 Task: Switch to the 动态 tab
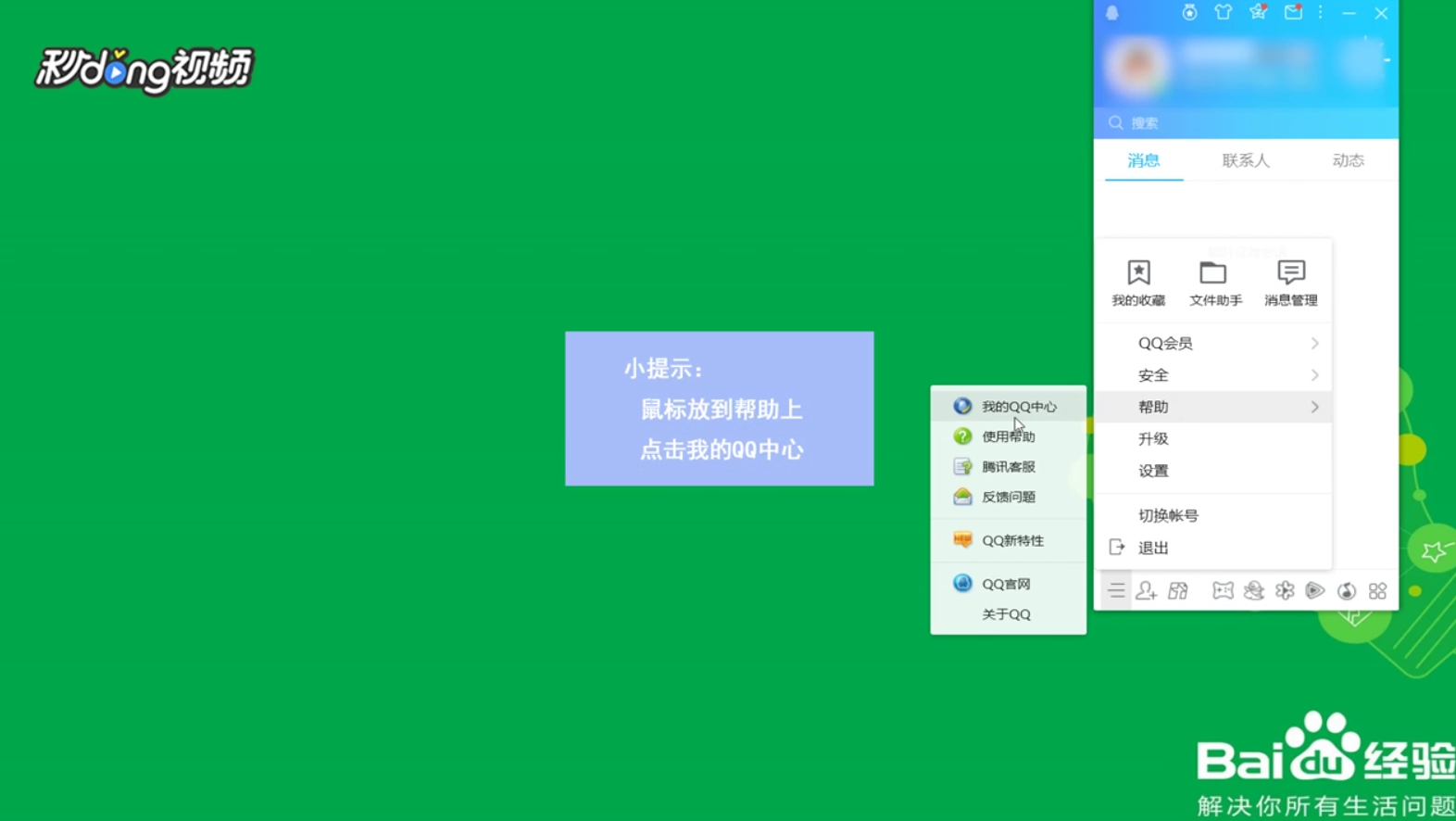click(1349, 160)
